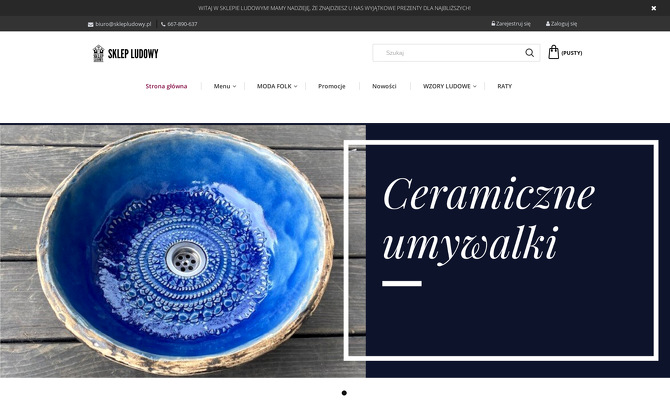Open the Ceramiczne umywalki banner
This screenshot has width=670, height=400.
coord(335,250)
